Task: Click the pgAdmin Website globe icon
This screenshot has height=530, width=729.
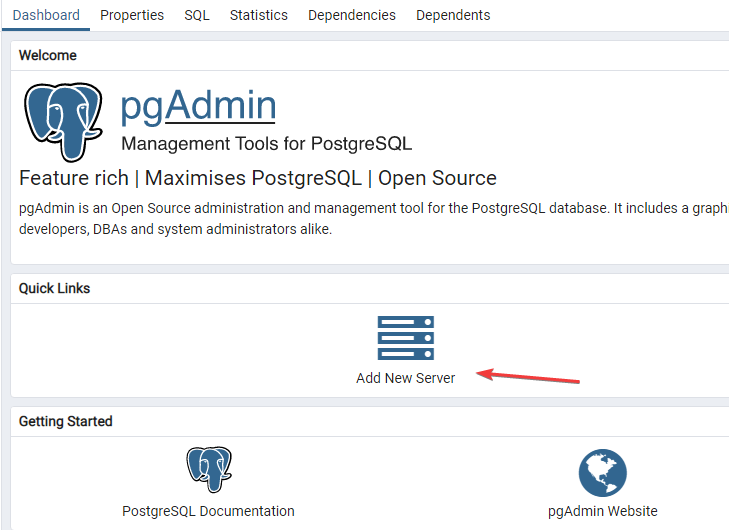Action: tap(603, 472)
